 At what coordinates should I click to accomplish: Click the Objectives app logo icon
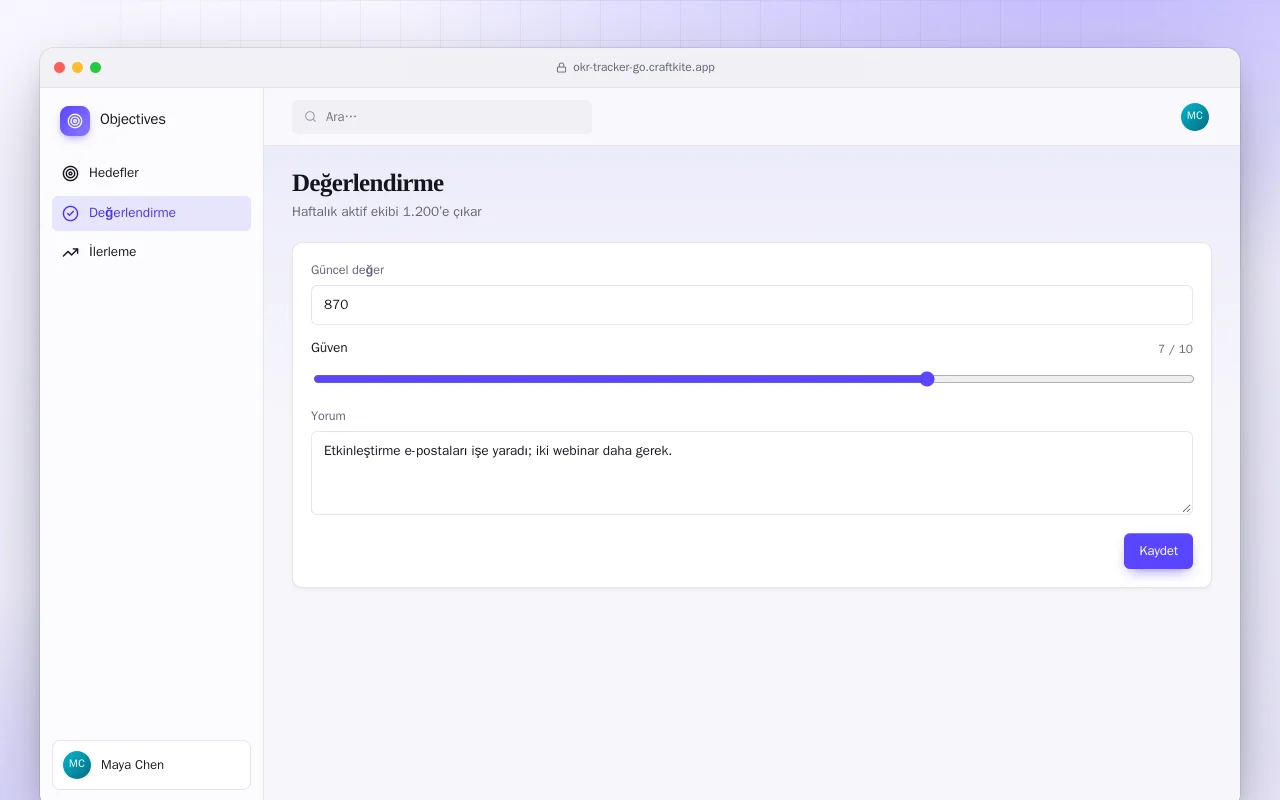tap(75, 121)
